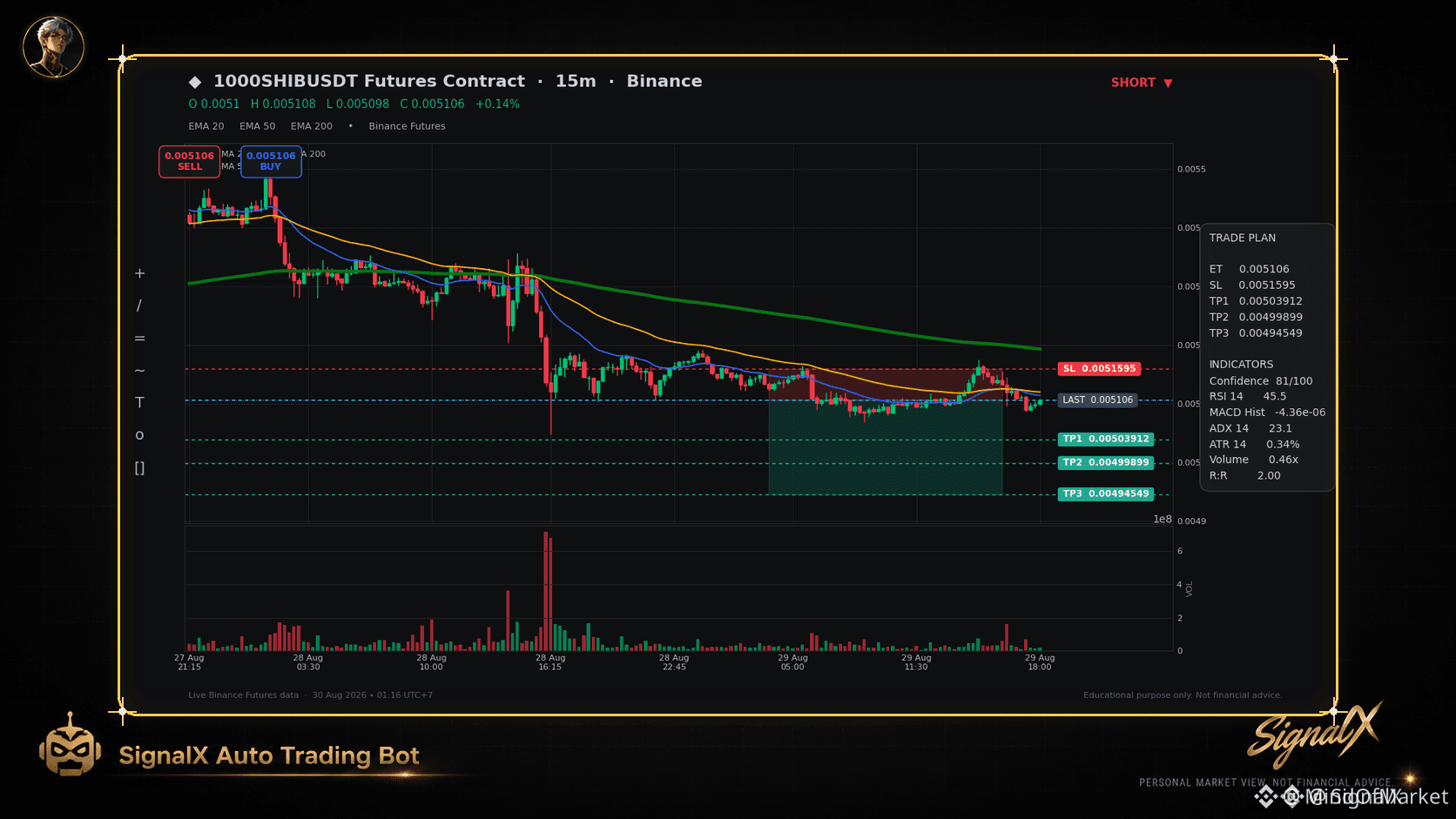Click the green TP2 0.00499899 price tag

tap(1106, 463)
